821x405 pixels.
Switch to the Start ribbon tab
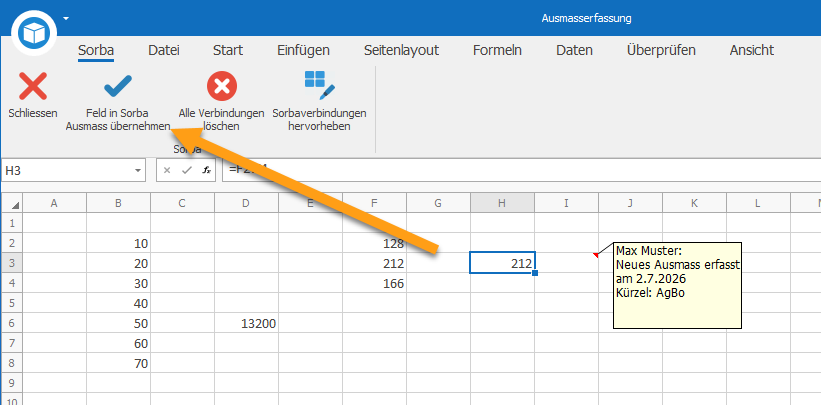pyautogui.click(x=228, y=51)
